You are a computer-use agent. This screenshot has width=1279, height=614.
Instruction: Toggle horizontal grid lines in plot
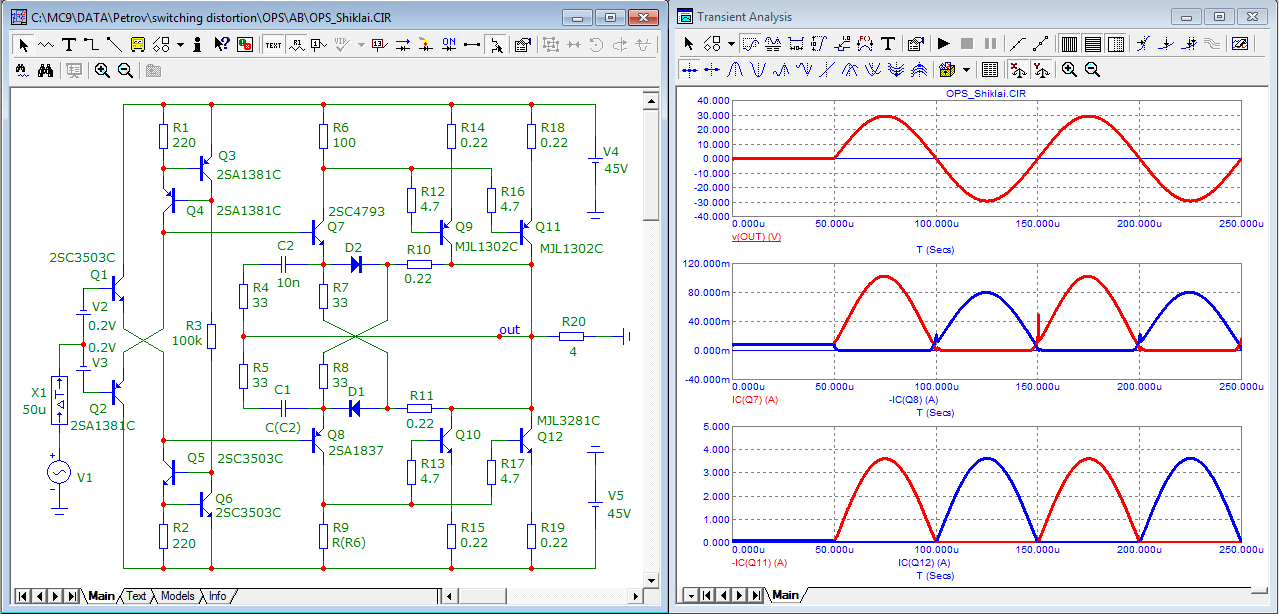pyautogui.click(x=1092, y=44)
